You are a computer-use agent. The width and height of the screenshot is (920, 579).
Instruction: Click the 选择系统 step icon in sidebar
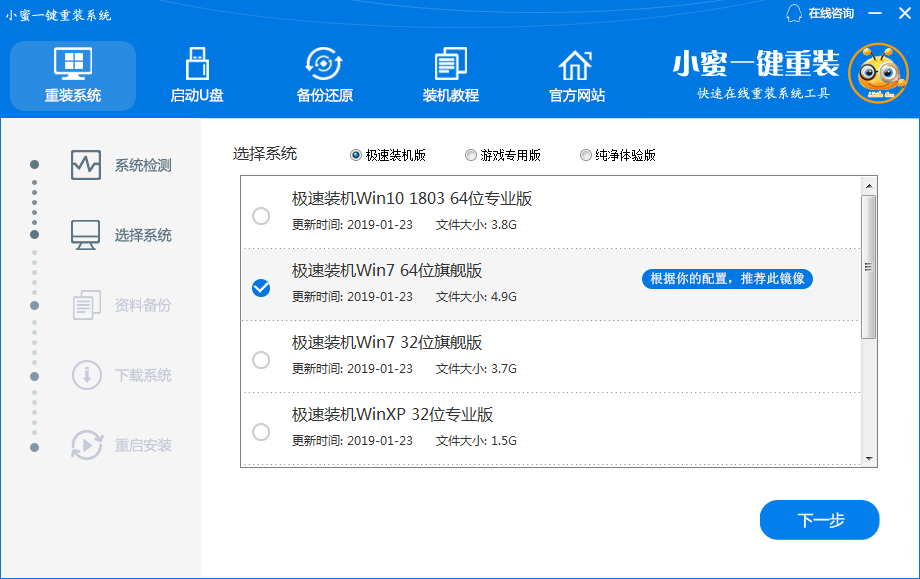86,235
